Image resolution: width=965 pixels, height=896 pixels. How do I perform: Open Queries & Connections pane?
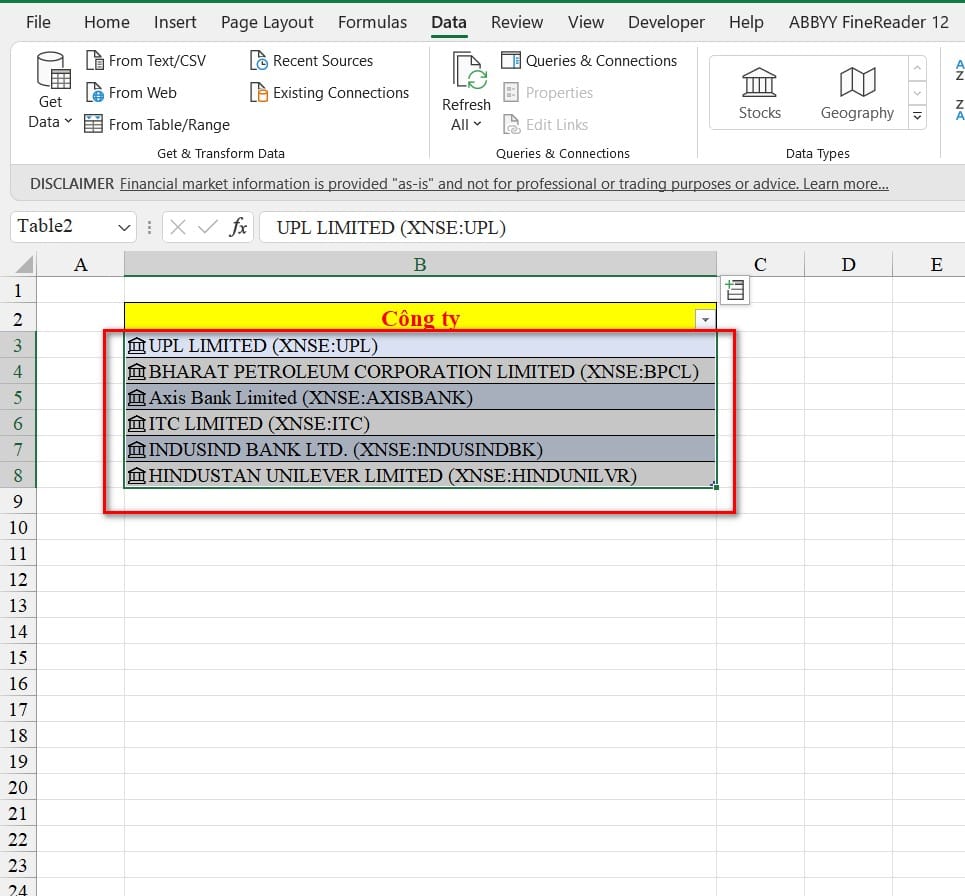coord(589,60)
